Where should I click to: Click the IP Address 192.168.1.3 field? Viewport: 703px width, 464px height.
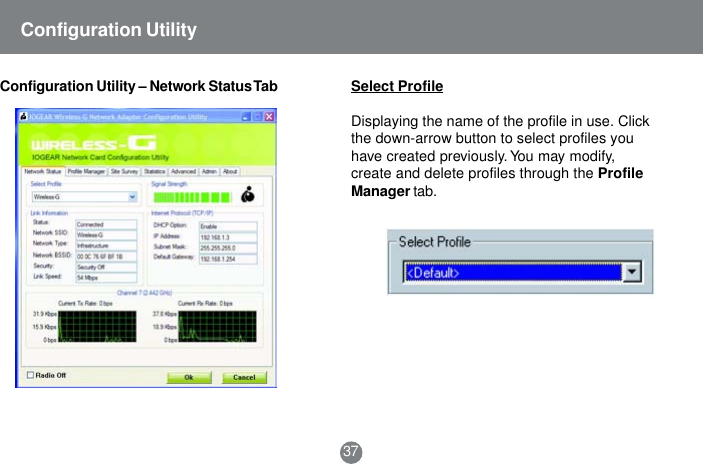click(228, 237)
